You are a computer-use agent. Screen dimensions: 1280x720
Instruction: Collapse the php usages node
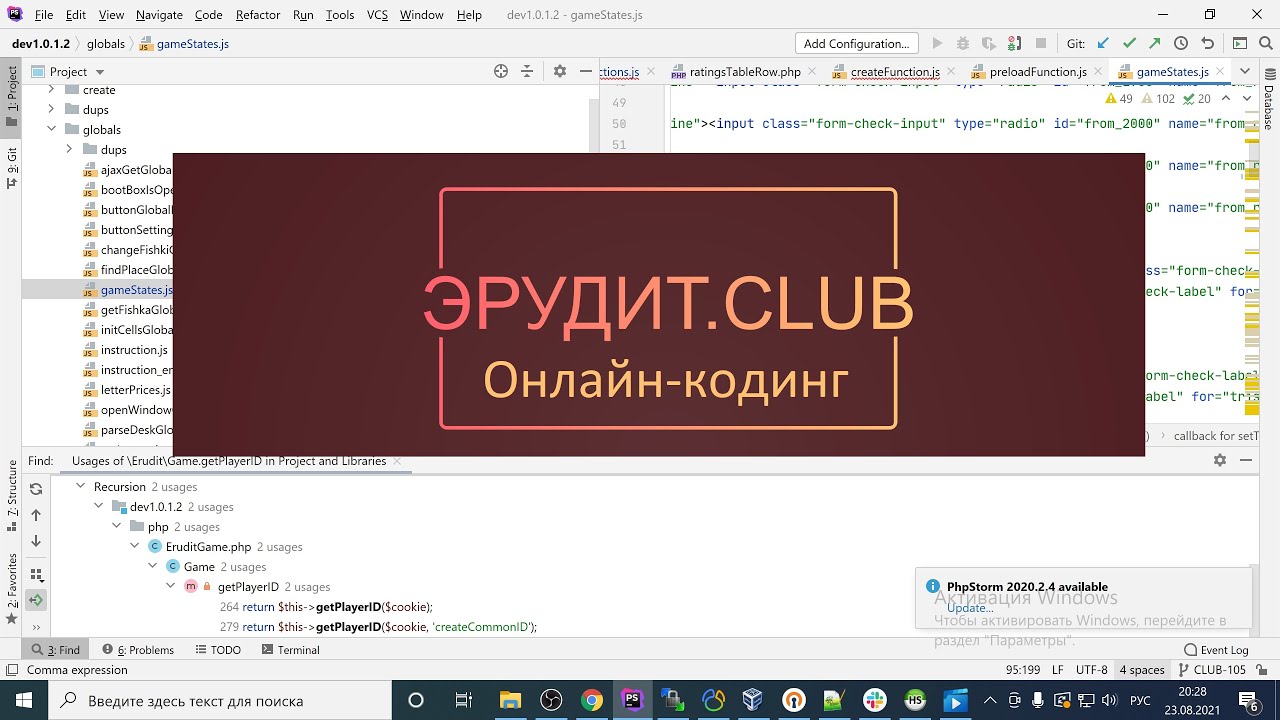click(x=117, y=527)
